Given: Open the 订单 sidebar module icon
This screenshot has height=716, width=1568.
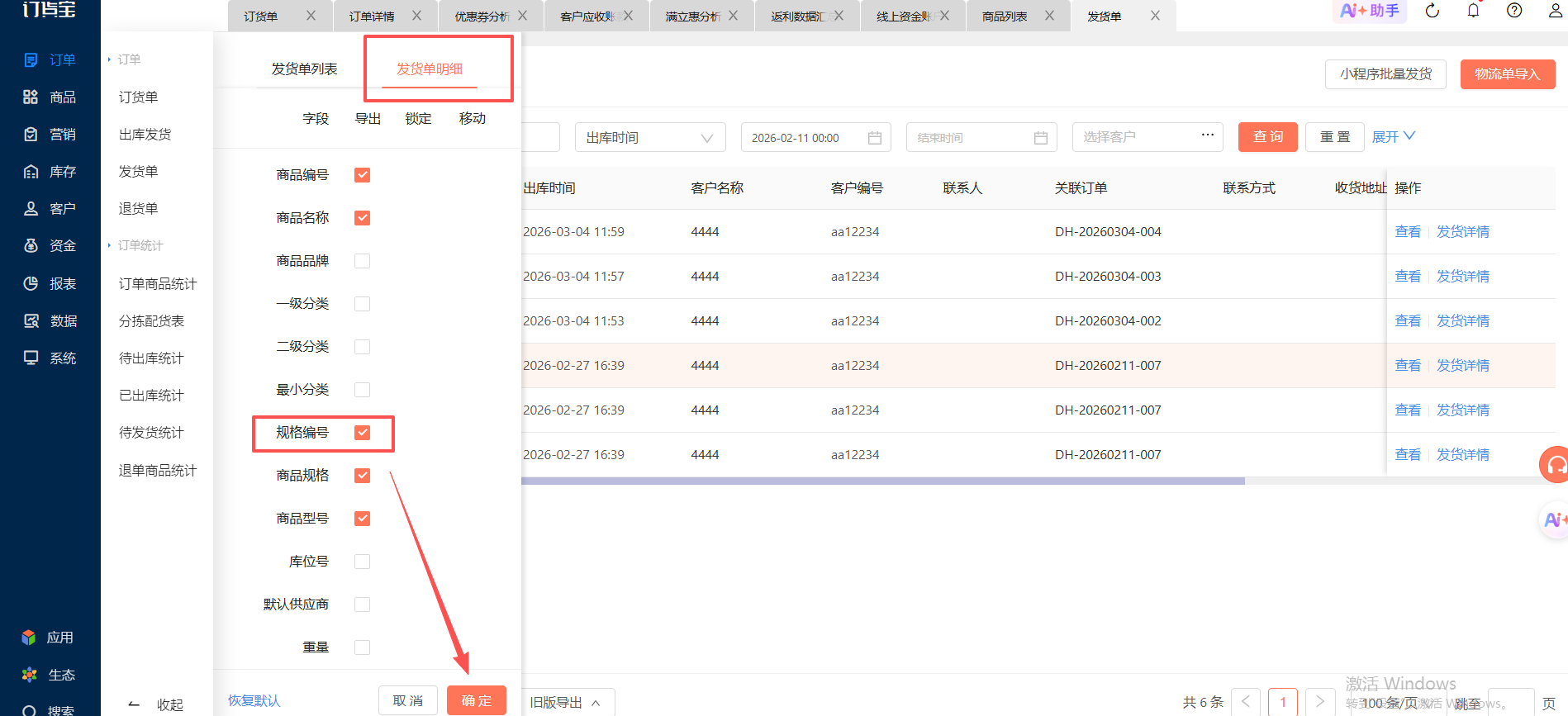Looking at the screenshot, I should 31,60.
